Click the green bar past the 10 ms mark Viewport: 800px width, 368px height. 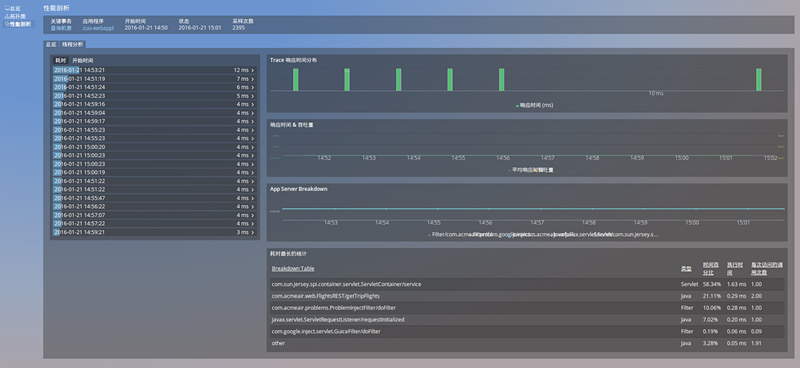759,80
